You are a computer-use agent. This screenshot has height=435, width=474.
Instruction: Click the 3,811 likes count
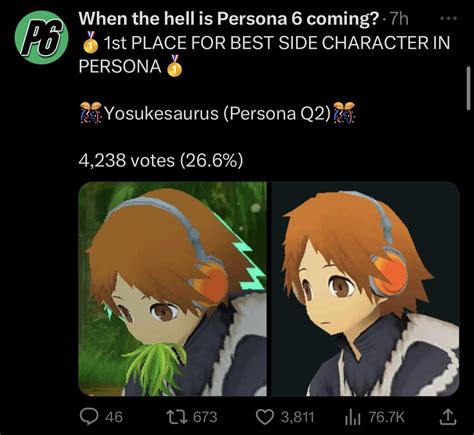click(297, 417)
